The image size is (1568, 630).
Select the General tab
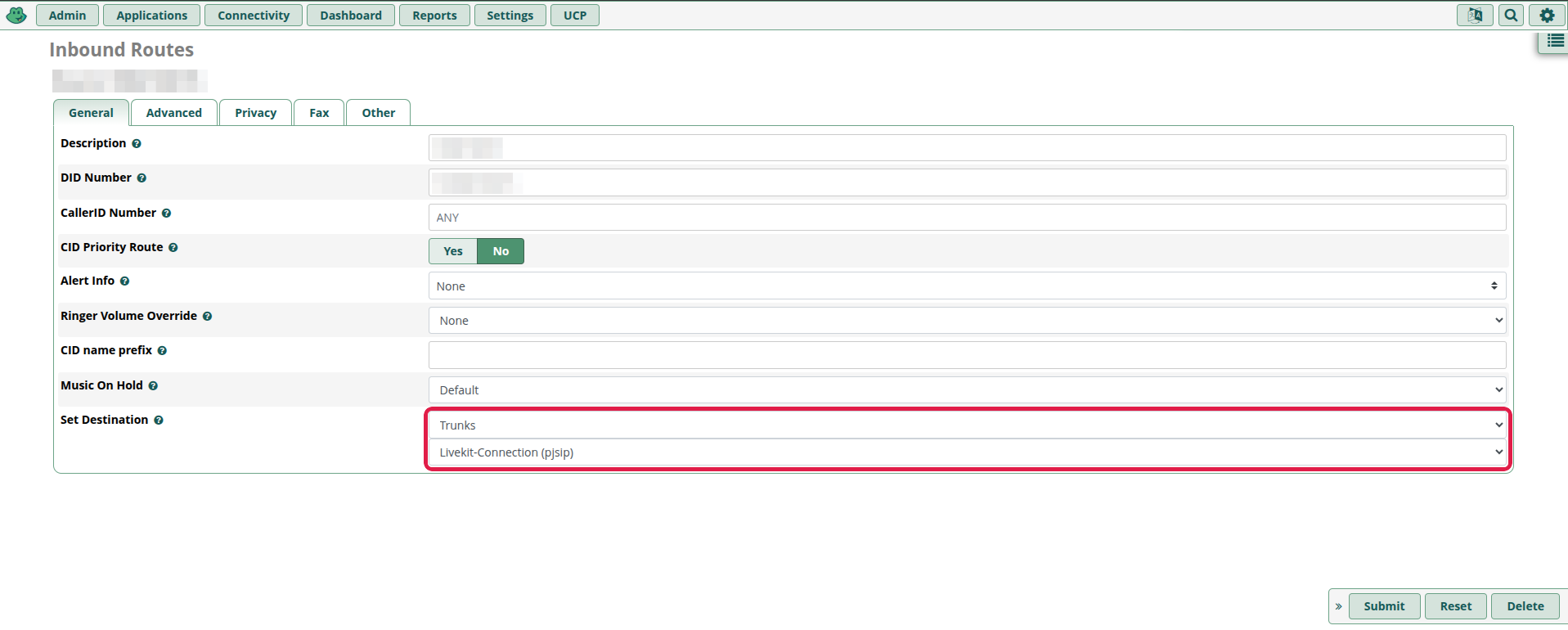[91, 113]
